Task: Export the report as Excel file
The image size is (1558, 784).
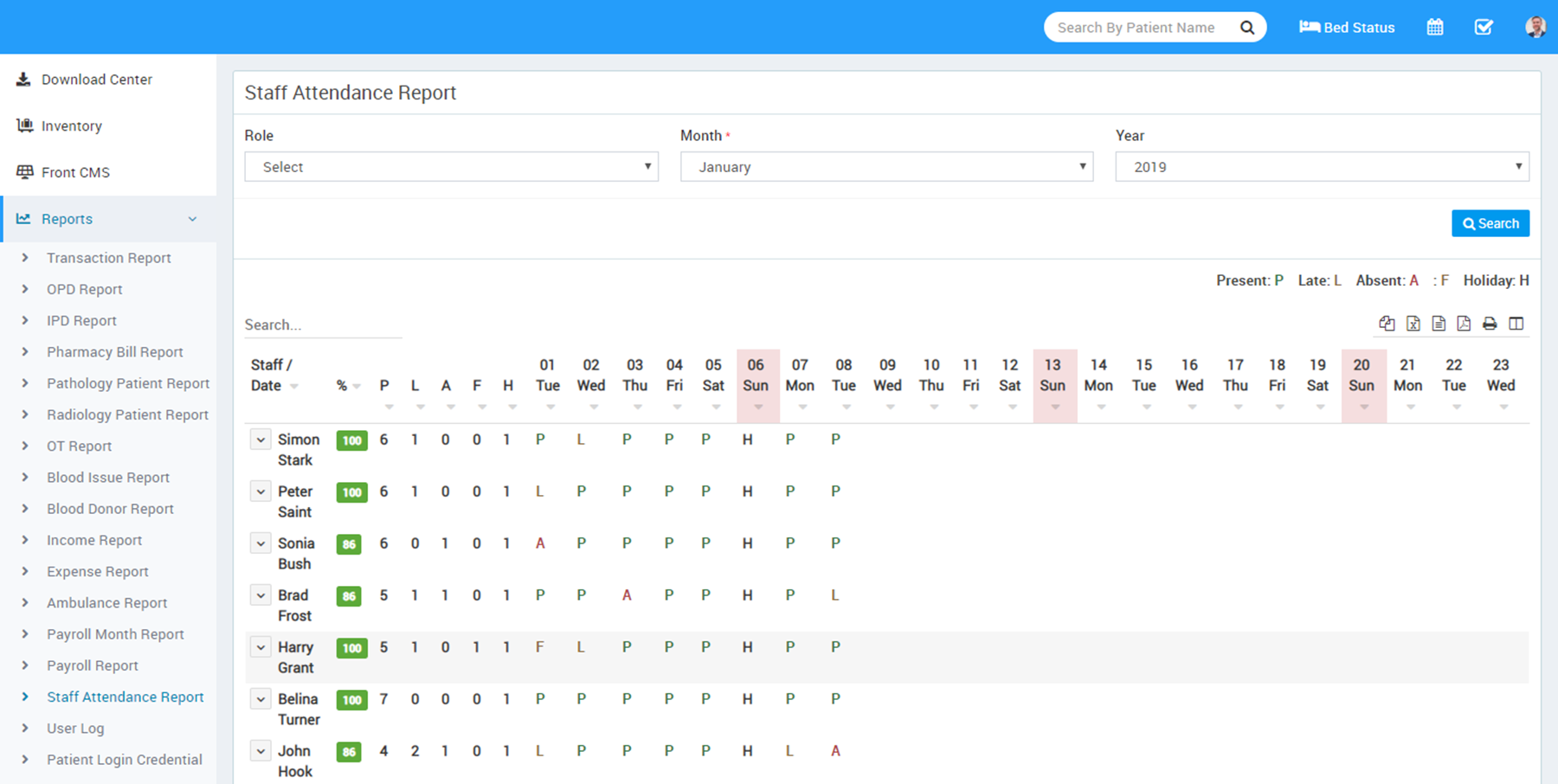Action: point(1413,324)
